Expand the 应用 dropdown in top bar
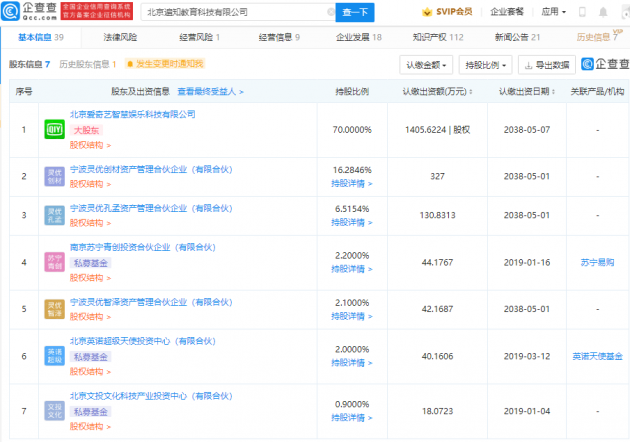 [x=580, y=12]
